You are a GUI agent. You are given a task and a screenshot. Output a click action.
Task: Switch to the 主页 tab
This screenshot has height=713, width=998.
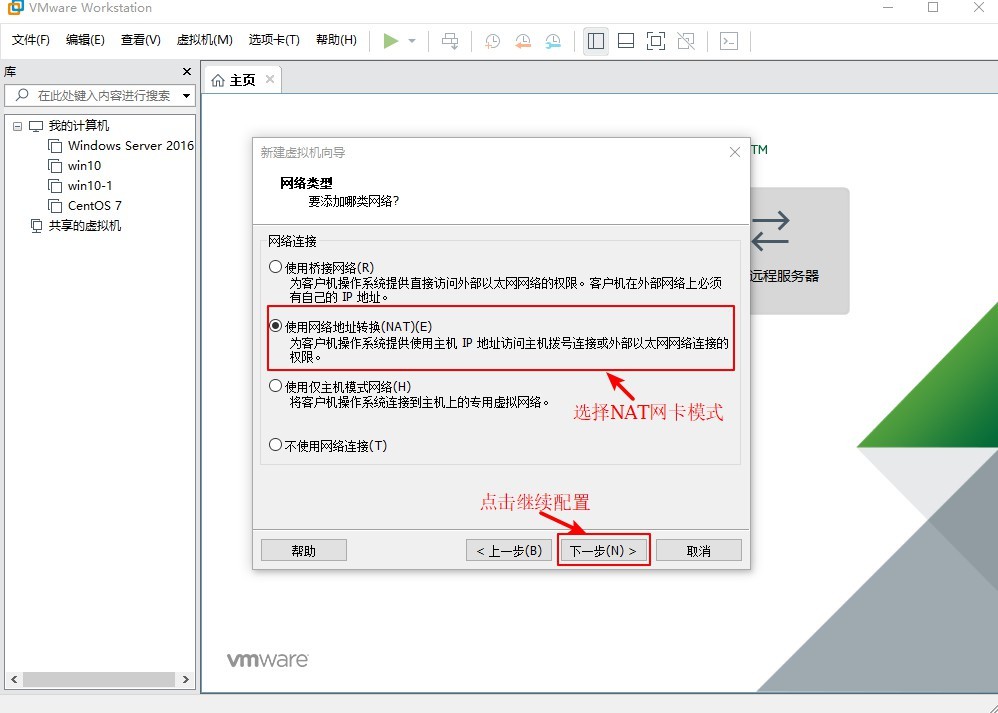tap(240, 78)
